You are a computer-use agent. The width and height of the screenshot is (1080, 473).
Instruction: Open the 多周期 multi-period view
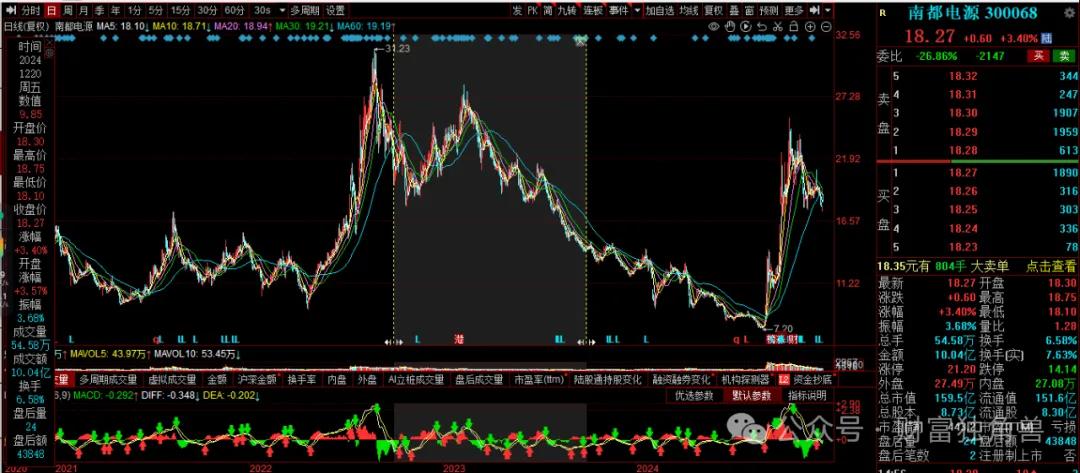point(305,10)
